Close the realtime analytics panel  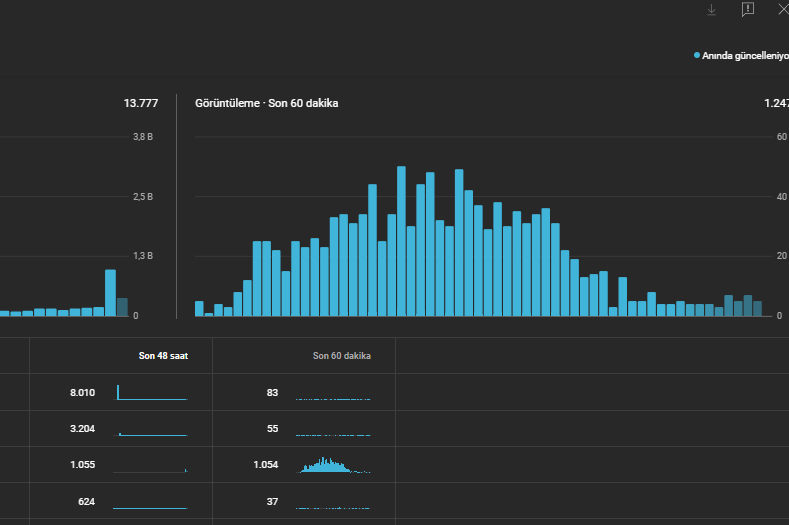pyautogui.click(x=784, y=9)
